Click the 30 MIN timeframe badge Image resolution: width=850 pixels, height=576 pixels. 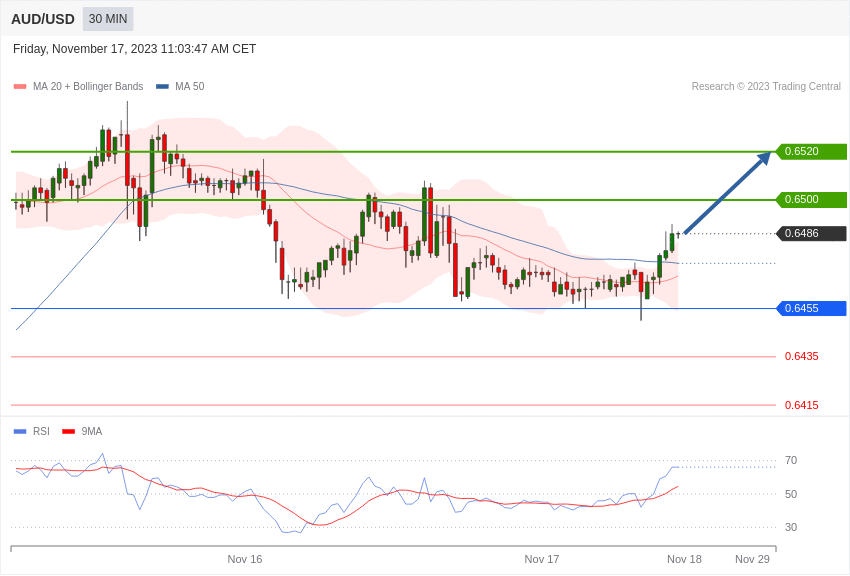coord(108,19)
